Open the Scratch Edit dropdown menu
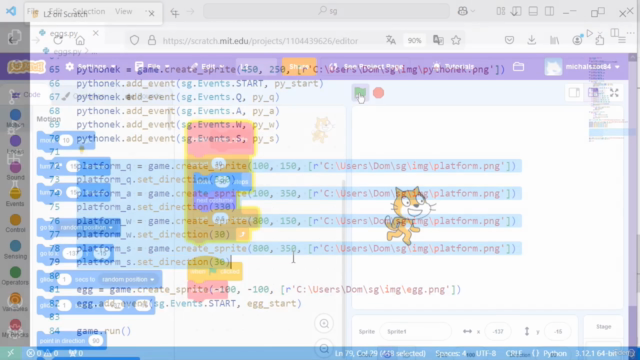 pyautogui.click(x=207, y=67)
